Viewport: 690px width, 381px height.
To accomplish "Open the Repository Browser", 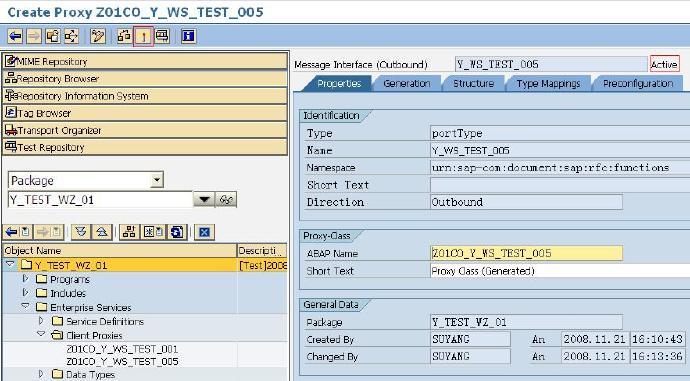I will (145, 79).
